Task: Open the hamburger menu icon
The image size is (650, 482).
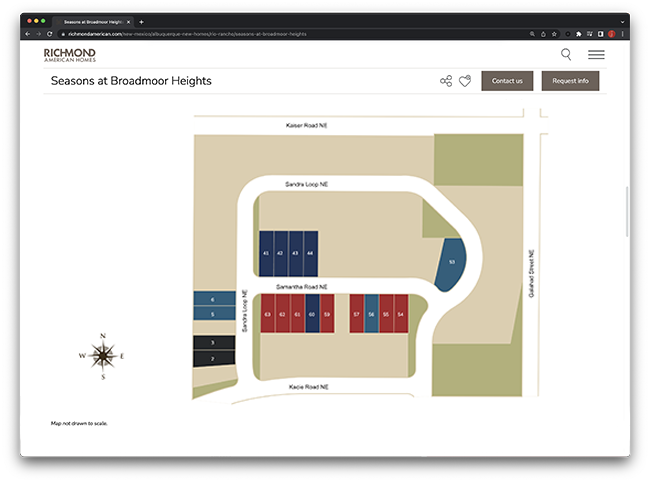Action: click(596, 54)
